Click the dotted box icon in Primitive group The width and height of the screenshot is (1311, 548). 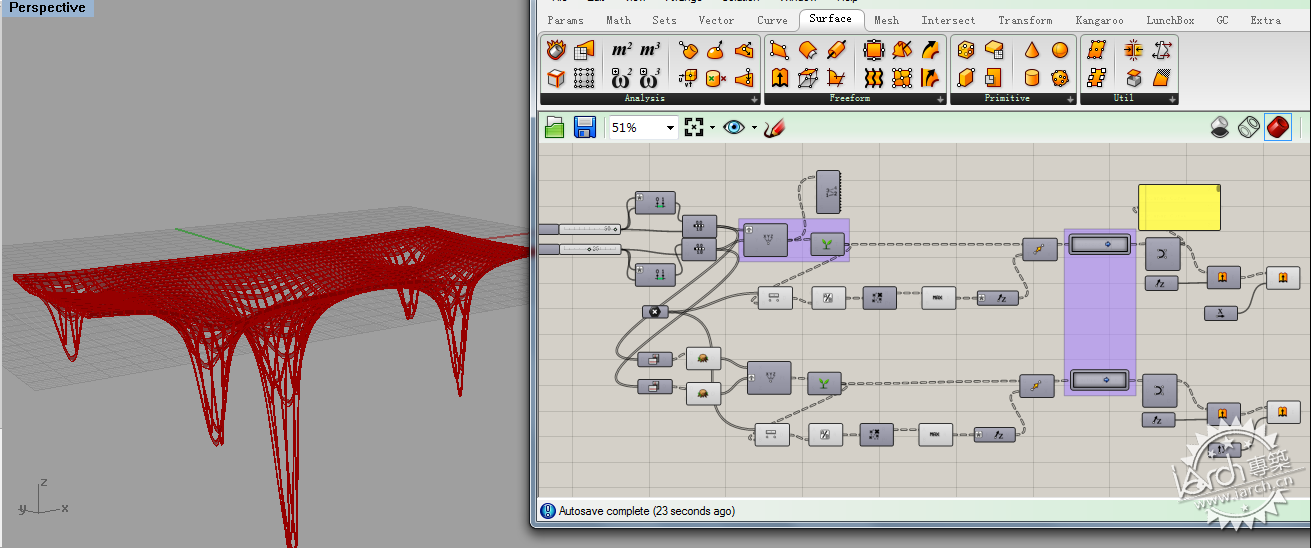pos(966,50)
